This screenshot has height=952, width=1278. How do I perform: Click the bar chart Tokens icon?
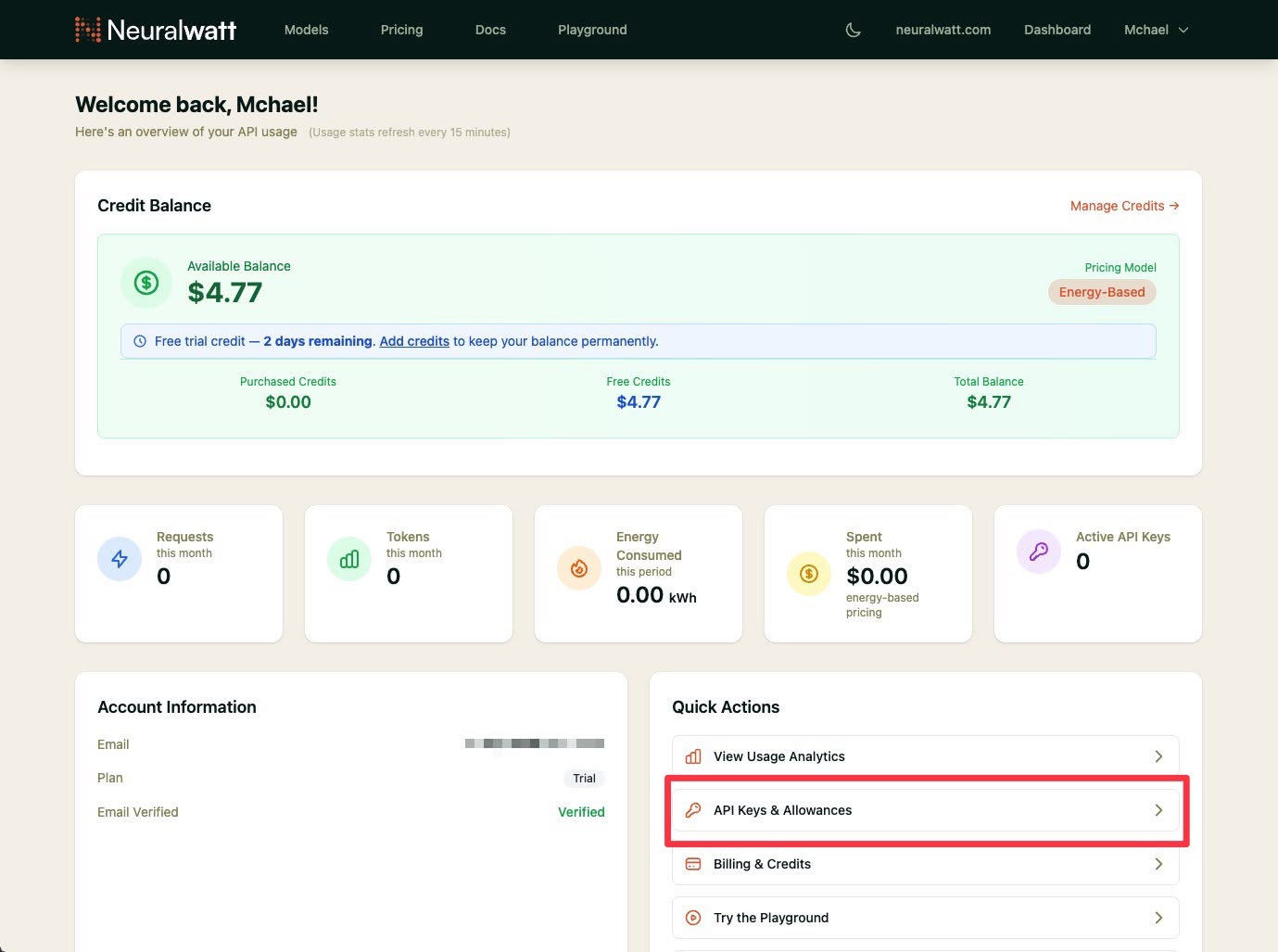(349, 559)
